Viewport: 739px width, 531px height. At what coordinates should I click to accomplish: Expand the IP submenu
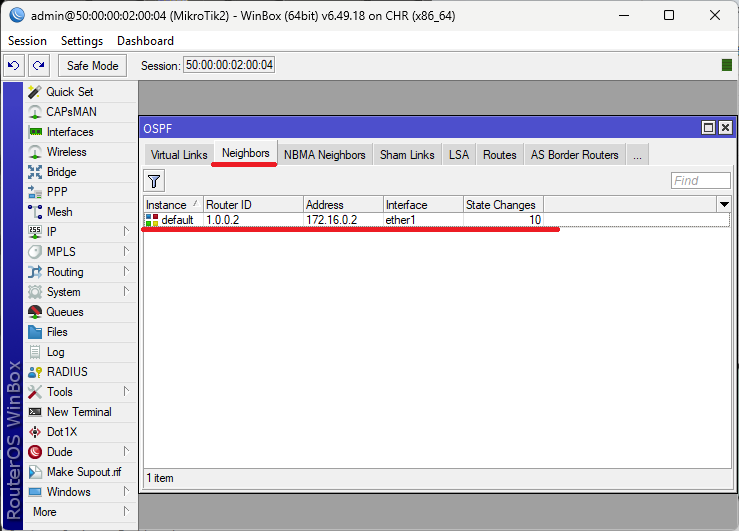(80, 232)
